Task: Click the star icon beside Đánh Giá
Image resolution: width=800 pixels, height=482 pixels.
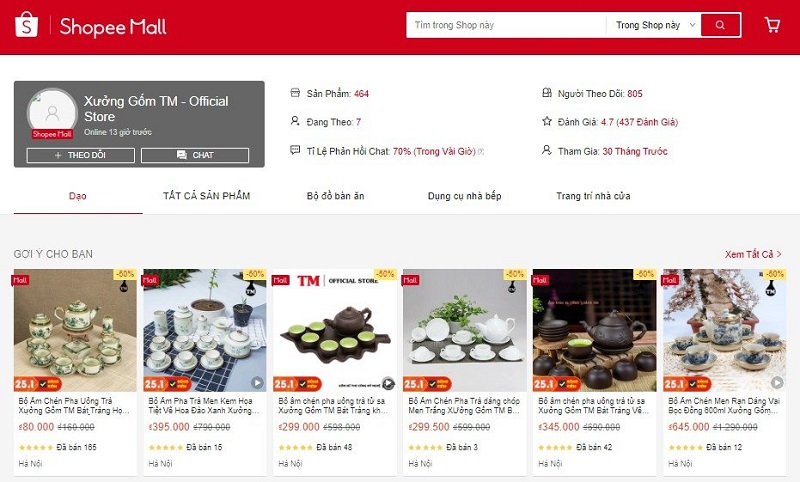Action: click(547, 121)
